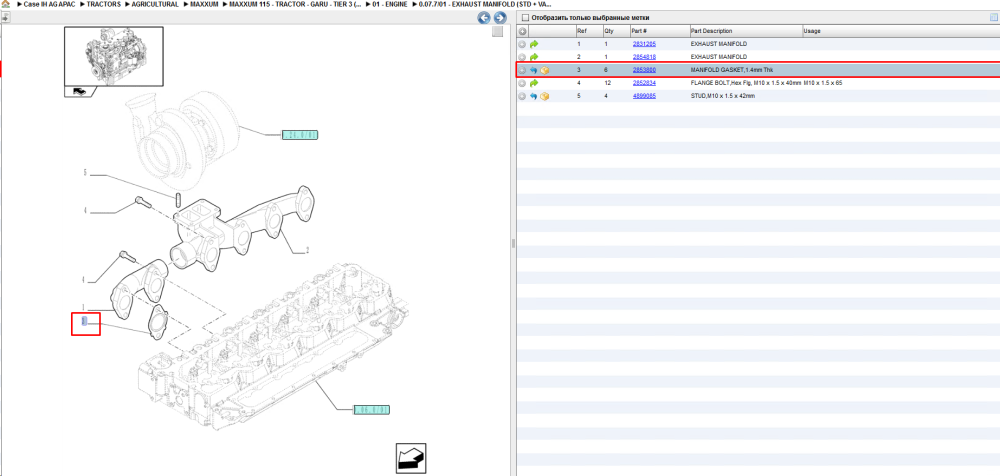Image resolution: width=1000 pixels, height=476 pixels.
Task: Click the large arrow icon below diagram
Action: 411,458
